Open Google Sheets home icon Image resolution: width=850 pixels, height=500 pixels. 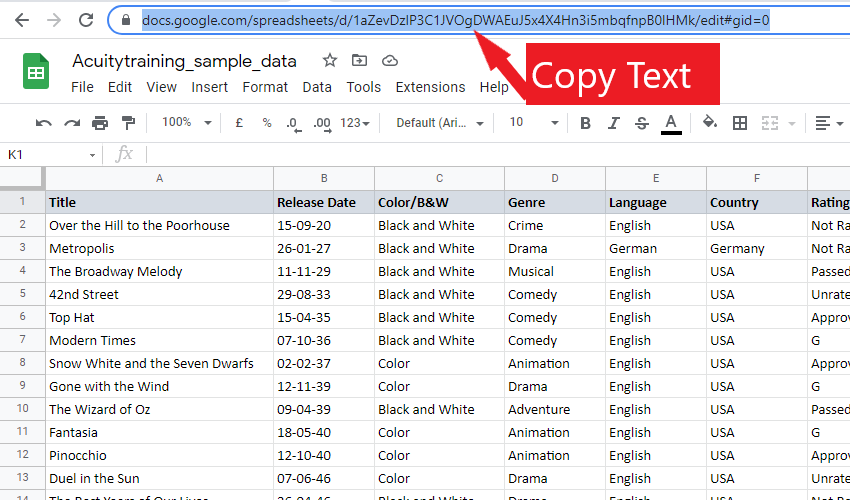click(x=36, y=71)
